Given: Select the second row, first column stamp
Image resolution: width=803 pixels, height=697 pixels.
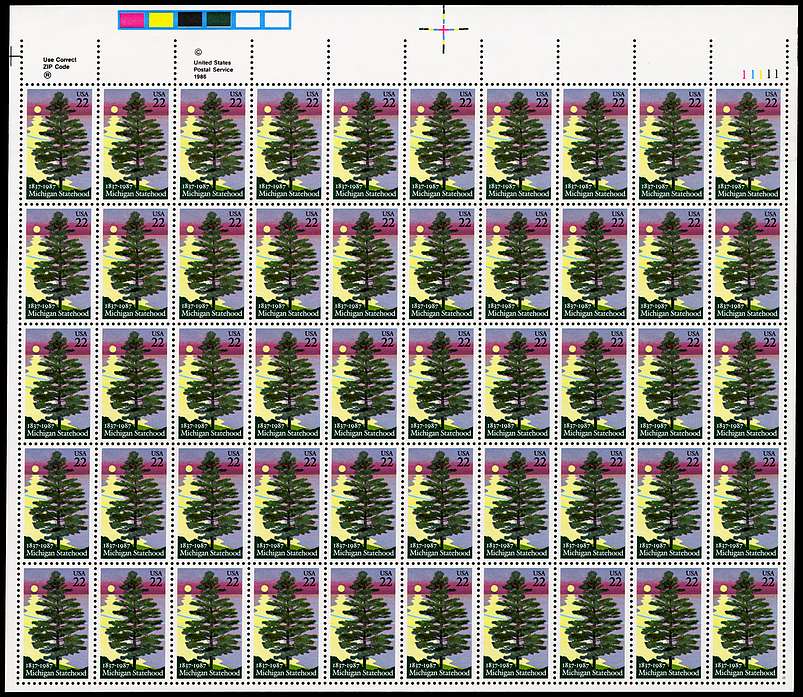Looking at the screenshot, I should tap(59, 262).
